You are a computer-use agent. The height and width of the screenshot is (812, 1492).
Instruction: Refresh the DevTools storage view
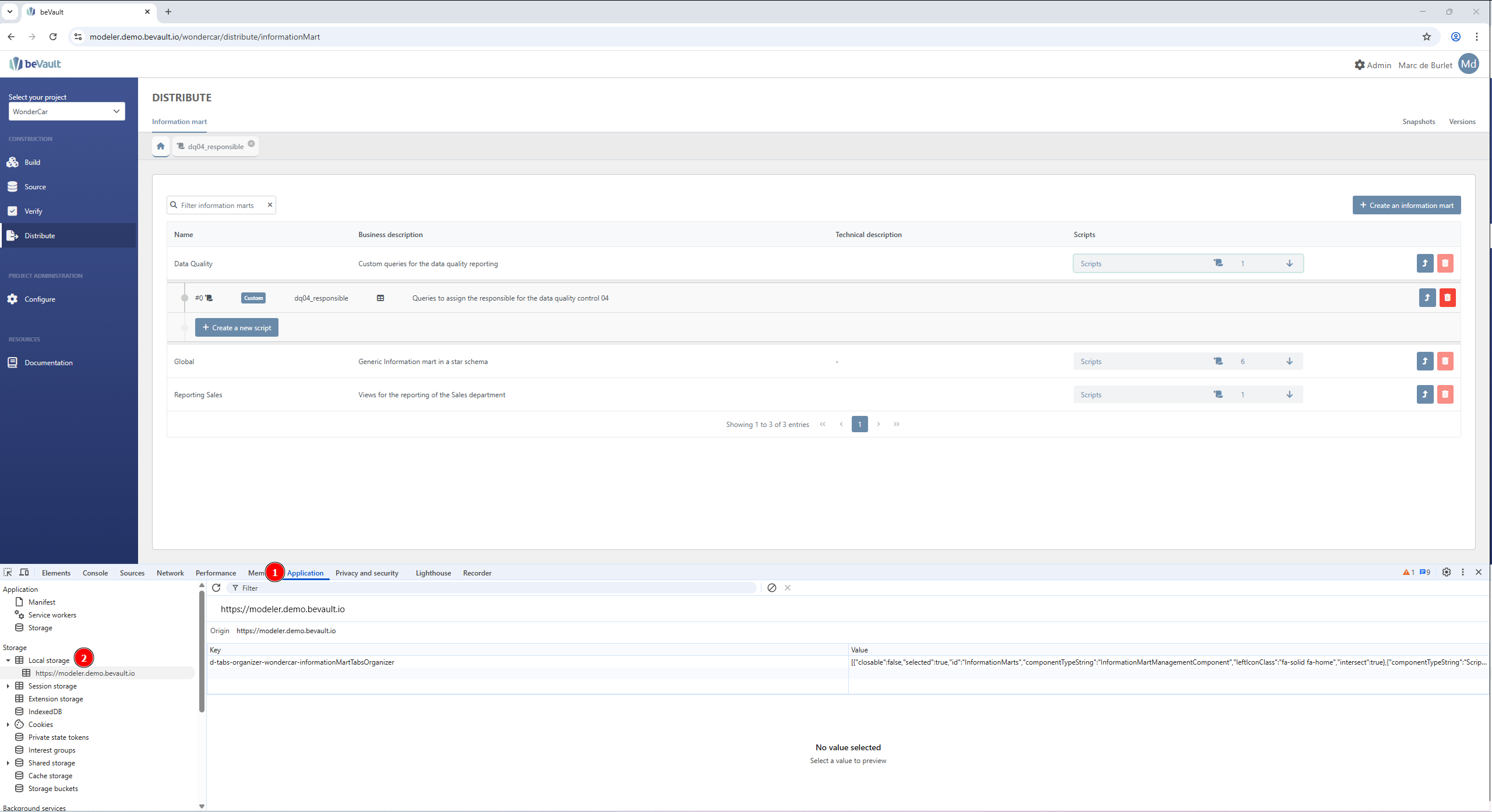click(216, 588)
